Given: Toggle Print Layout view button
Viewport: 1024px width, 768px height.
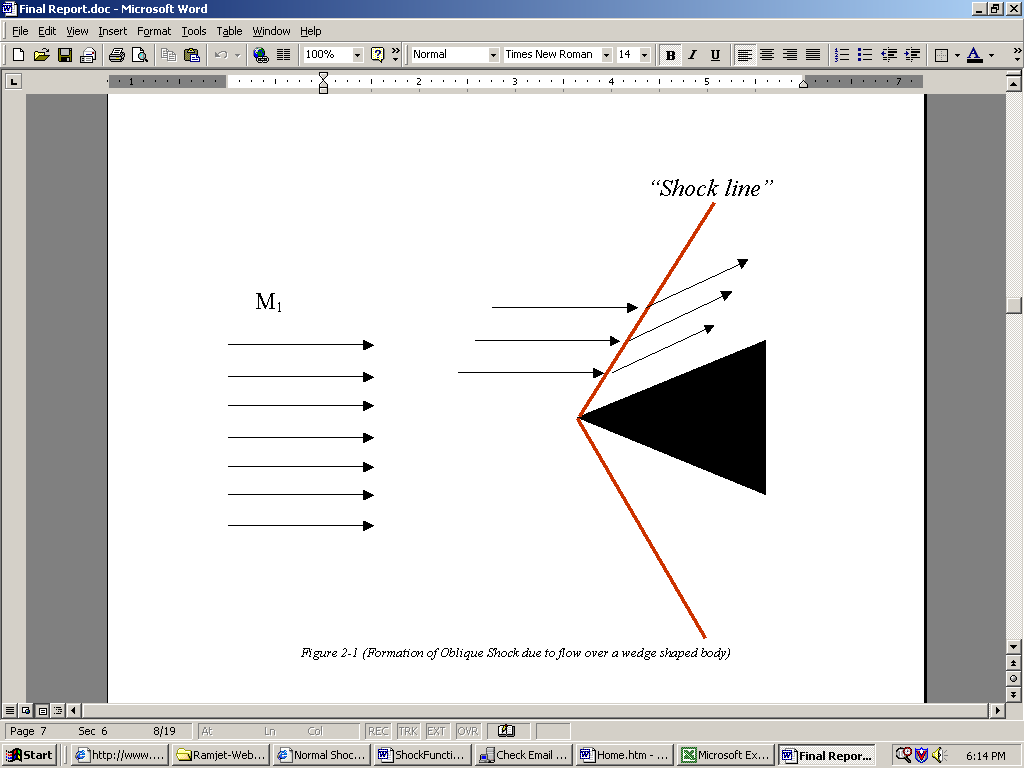Looking at the screenshot, I should pyautogui.click(x=42, y=710).
